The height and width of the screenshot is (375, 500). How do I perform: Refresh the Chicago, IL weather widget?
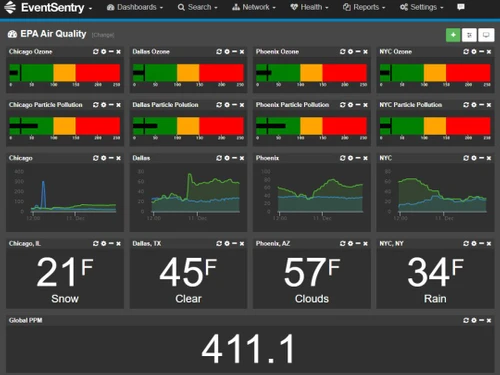(x=96, y=244)
